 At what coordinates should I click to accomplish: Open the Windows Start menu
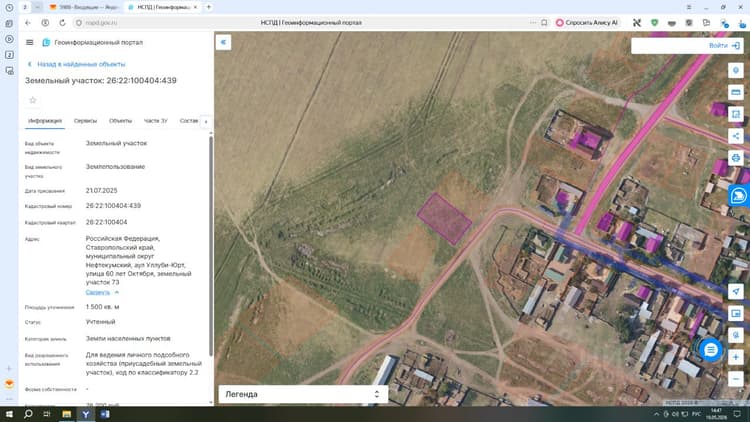tap(9, 414)
